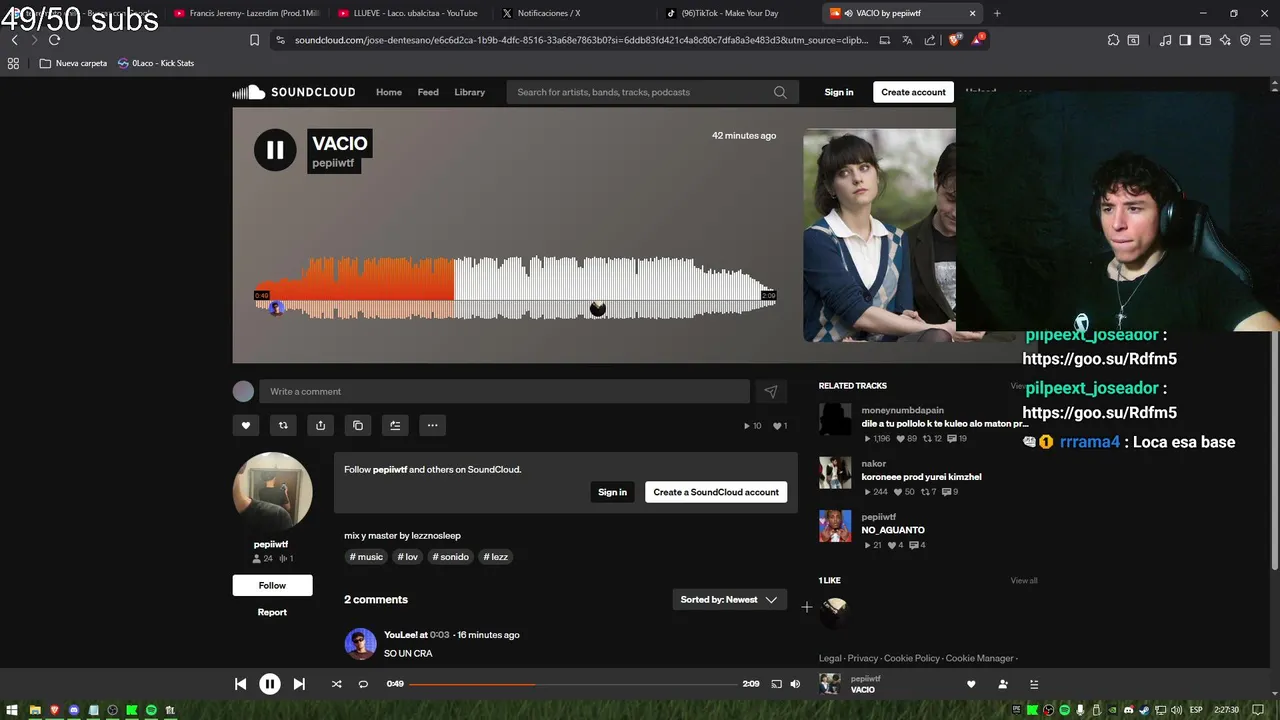Follow pepiiwtf with the Follow button
1280x720 pixels.
point(272,585)
